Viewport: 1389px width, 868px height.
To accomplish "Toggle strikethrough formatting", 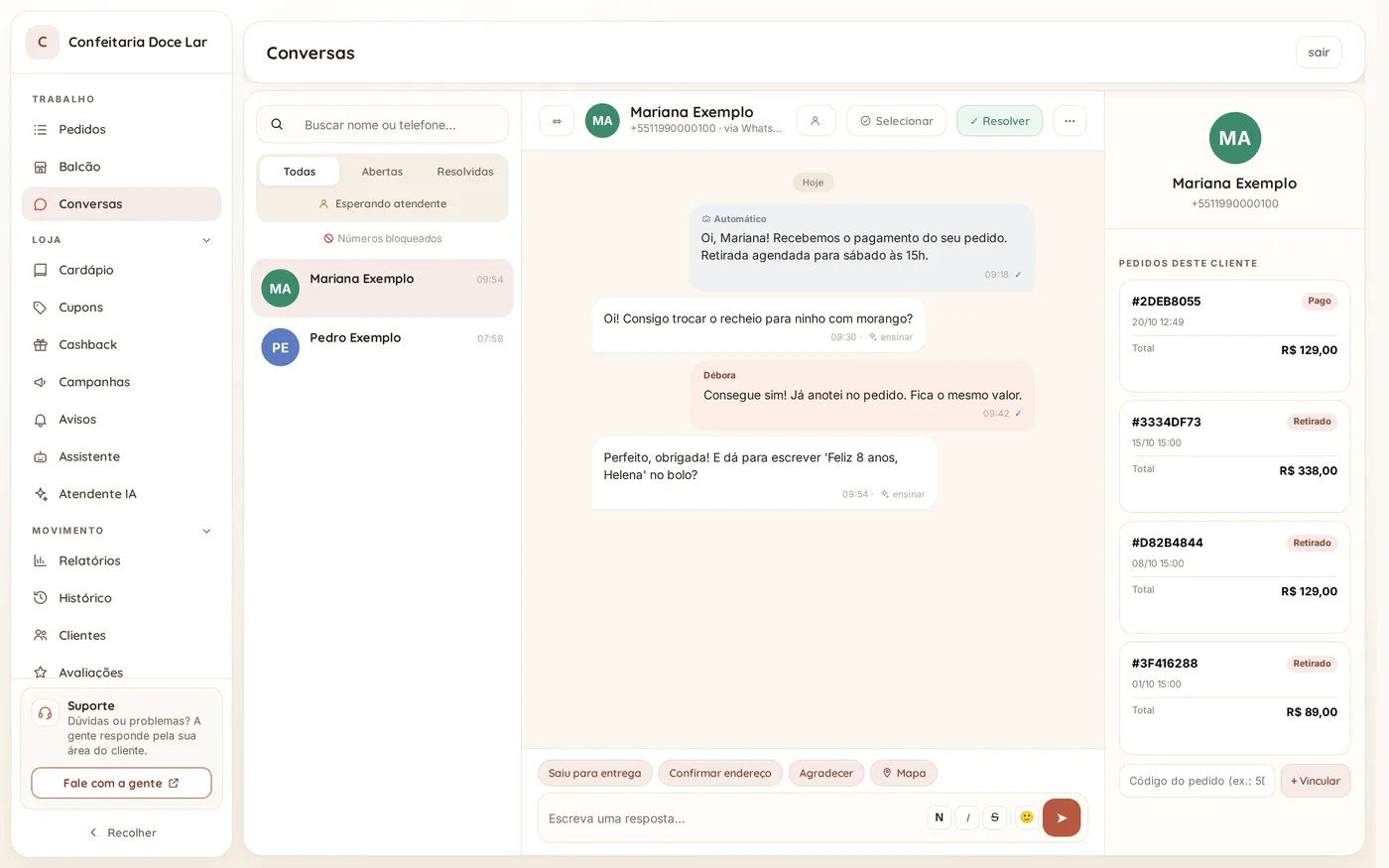I will click(x=995, y=817).
